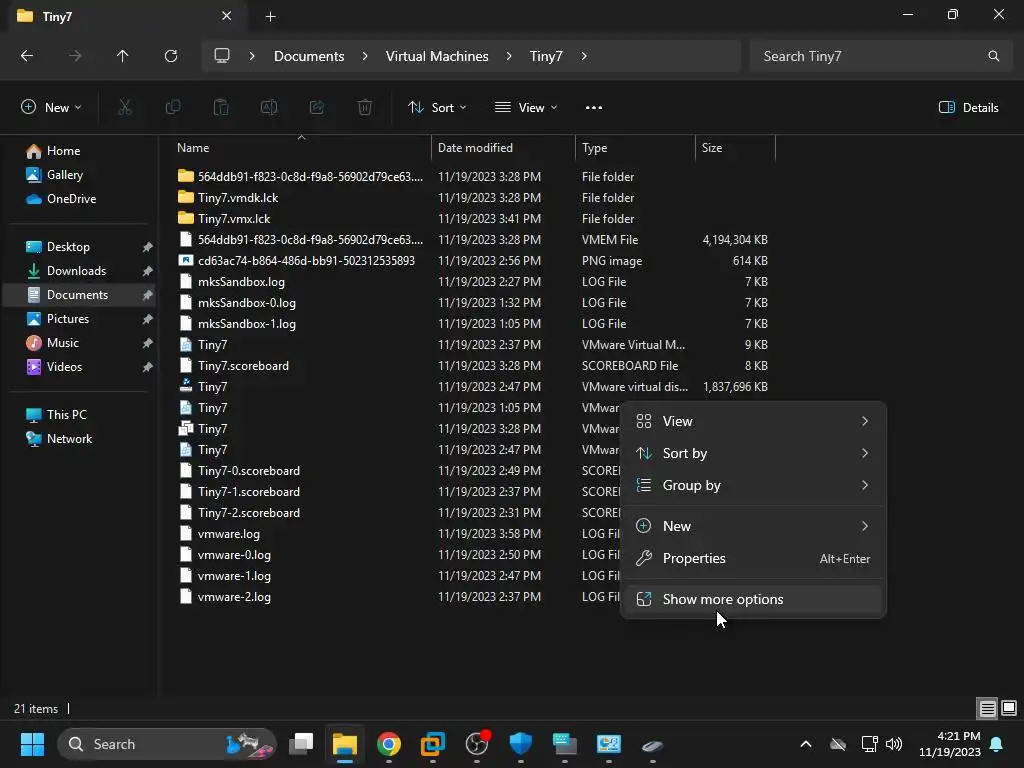
Task: Open VMware Workstation from the taskbar
Action: [432, 744]
